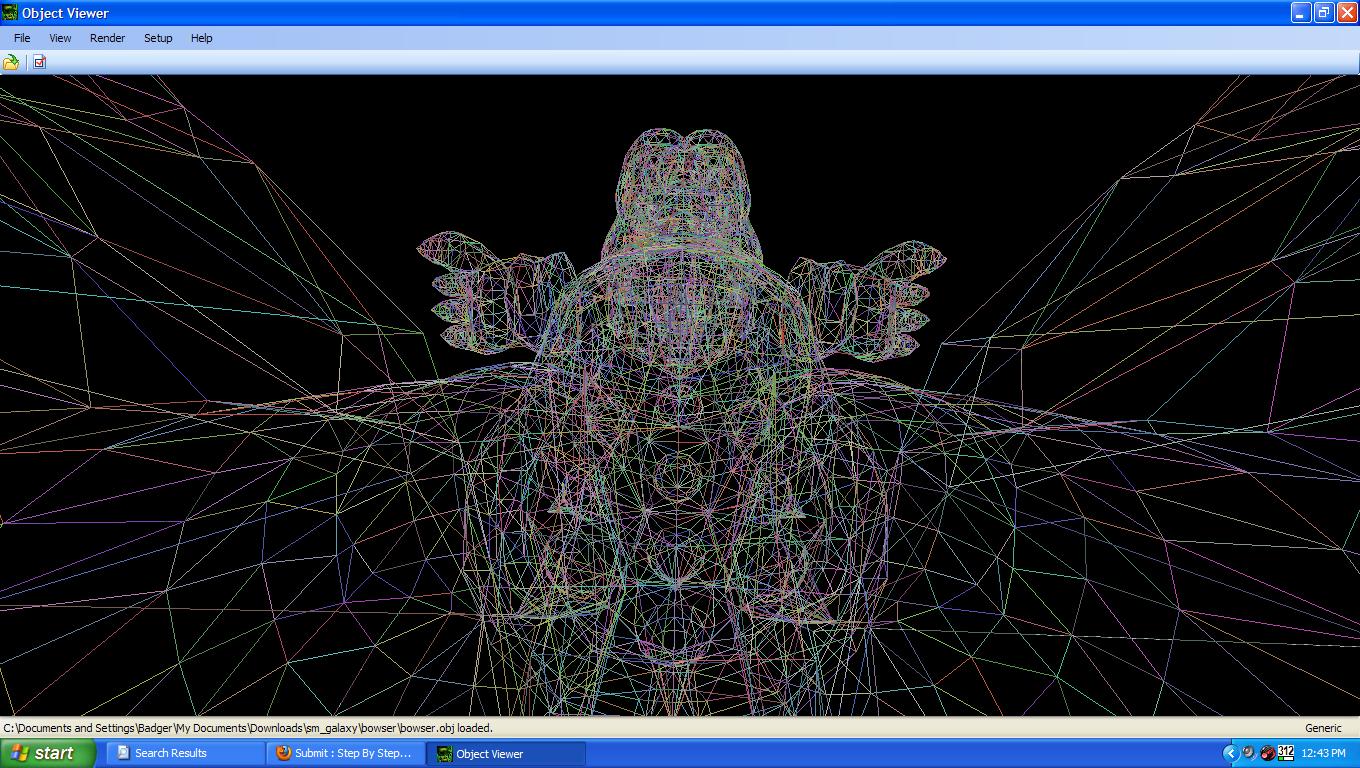Viewport: 1360px width, 768px height.
Task: Open the Help menu
Action: tap(201, 38)
